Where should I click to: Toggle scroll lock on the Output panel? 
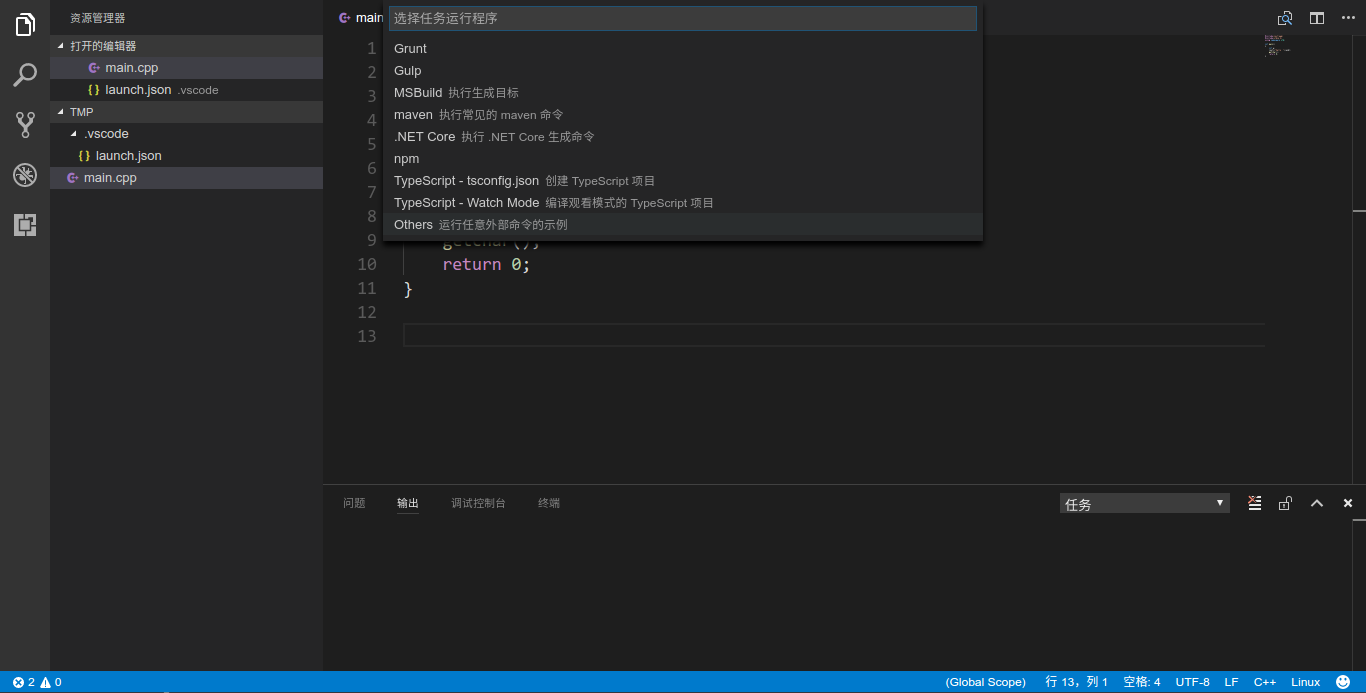tap(1285, 503)
